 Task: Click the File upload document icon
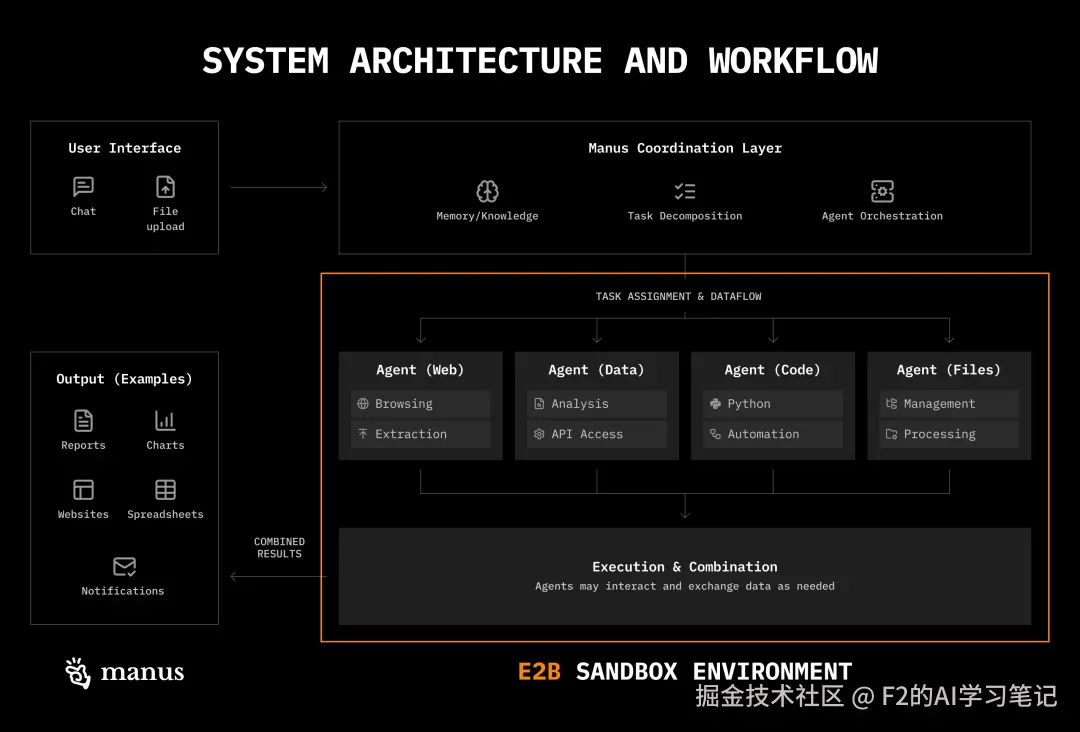pos(165,187)
